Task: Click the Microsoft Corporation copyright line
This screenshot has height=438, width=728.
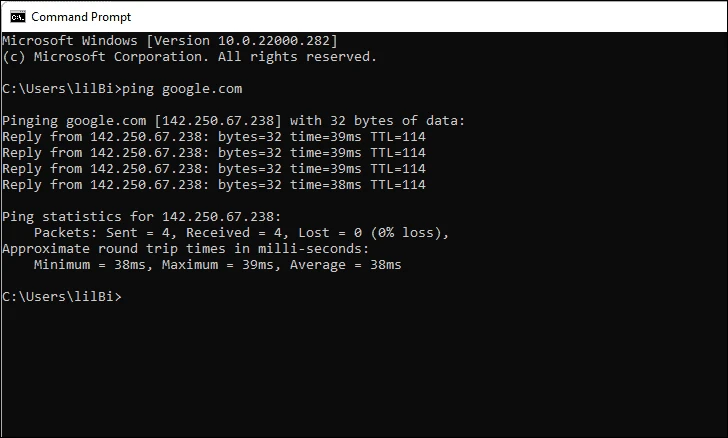Action: click(189, 57)
